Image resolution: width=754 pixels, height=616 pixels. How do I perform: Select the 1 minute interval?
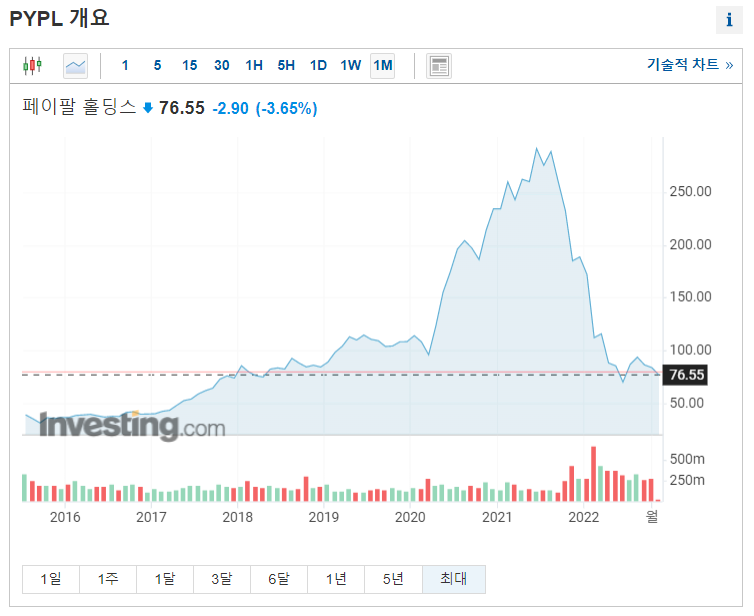tap(125, 65)
